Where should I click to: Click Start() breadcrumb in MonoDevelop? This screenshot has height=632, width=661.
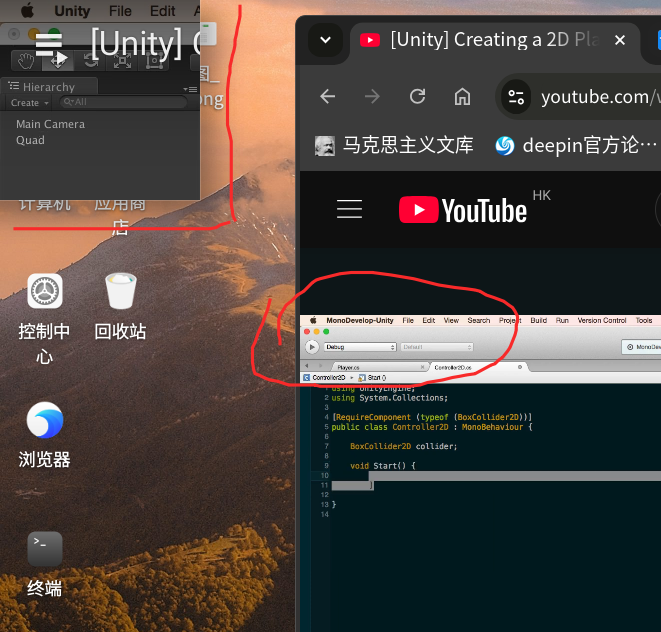[x=373, y=377]
